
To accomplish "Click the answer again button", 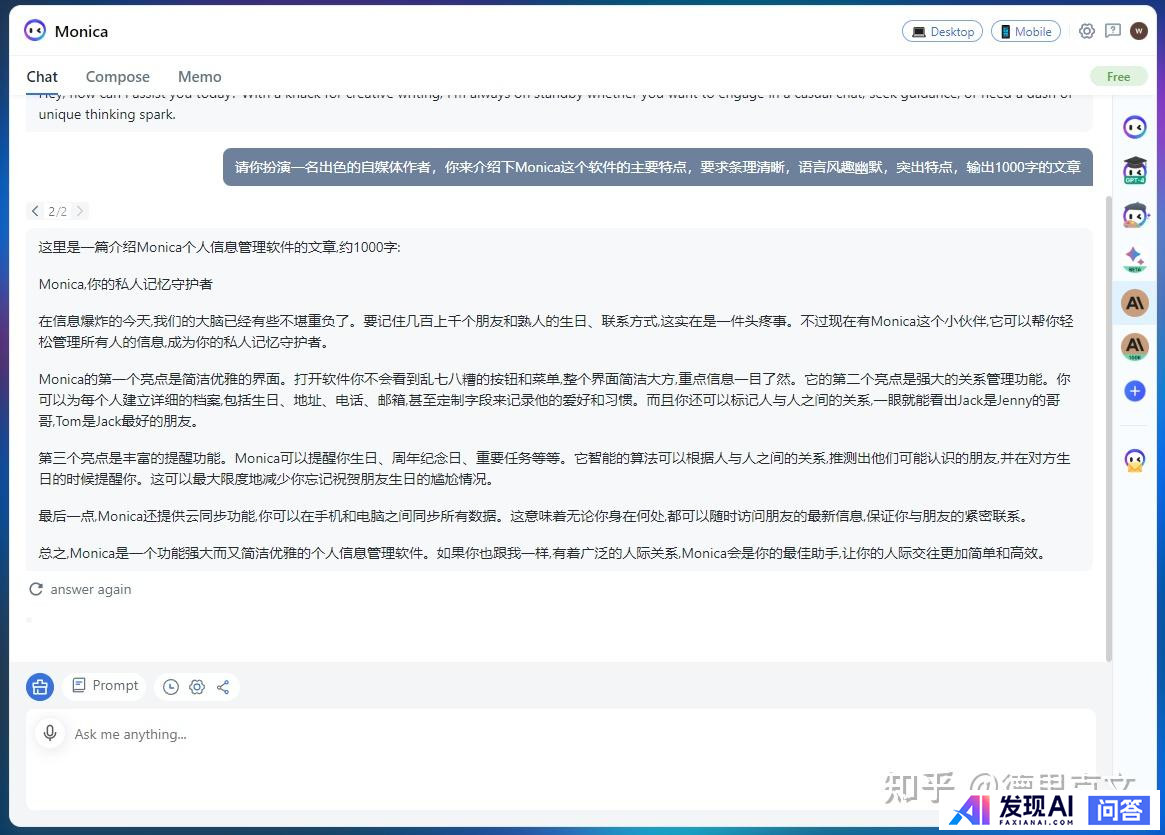I will coord(81,590).
